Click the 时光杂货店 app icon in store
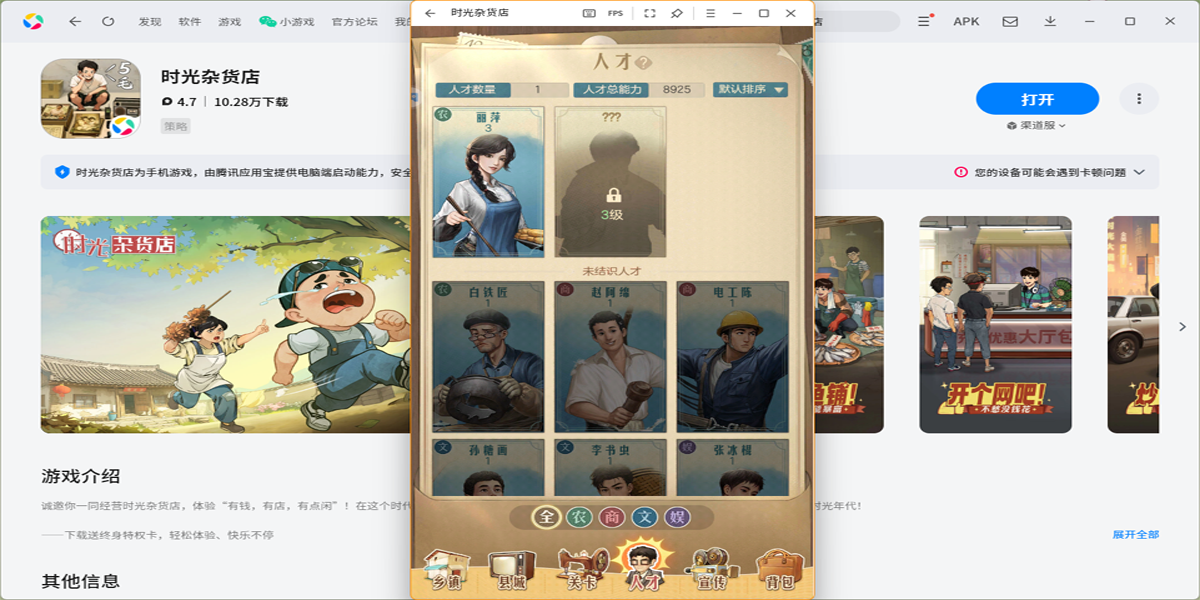This screenshot has height=600, width=1200. coord(90,98)
